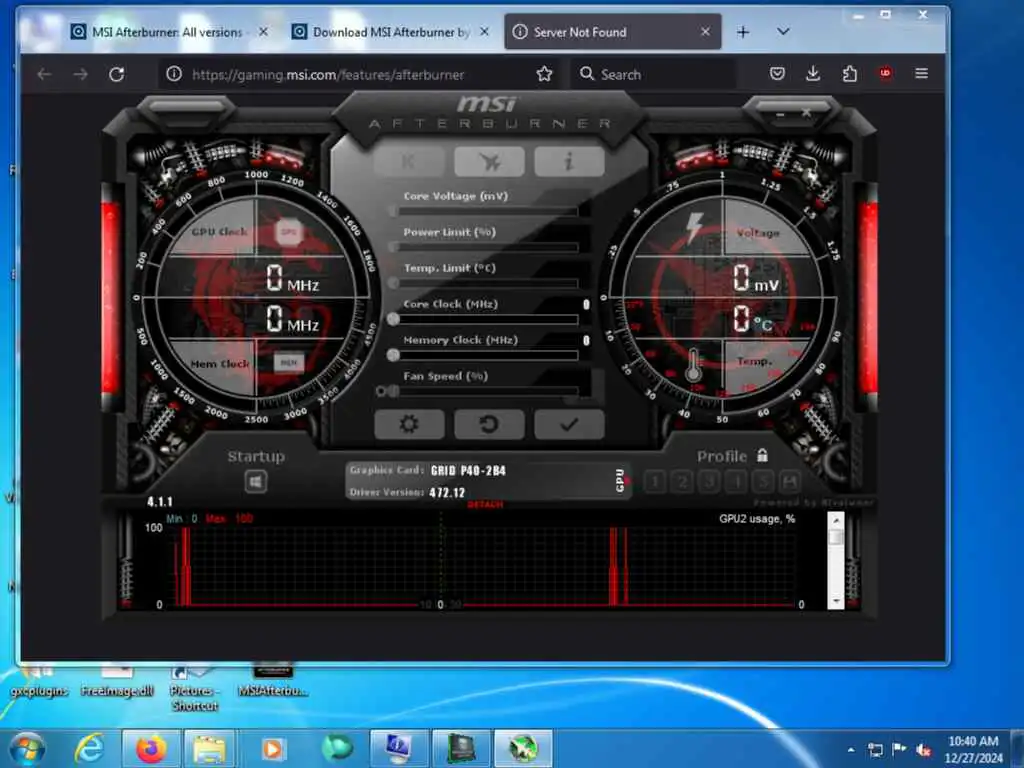The height and width of the screenshot is (768, 1024).
Task: Adjust the Fan Speed slider handle
Action: point(394,391)
